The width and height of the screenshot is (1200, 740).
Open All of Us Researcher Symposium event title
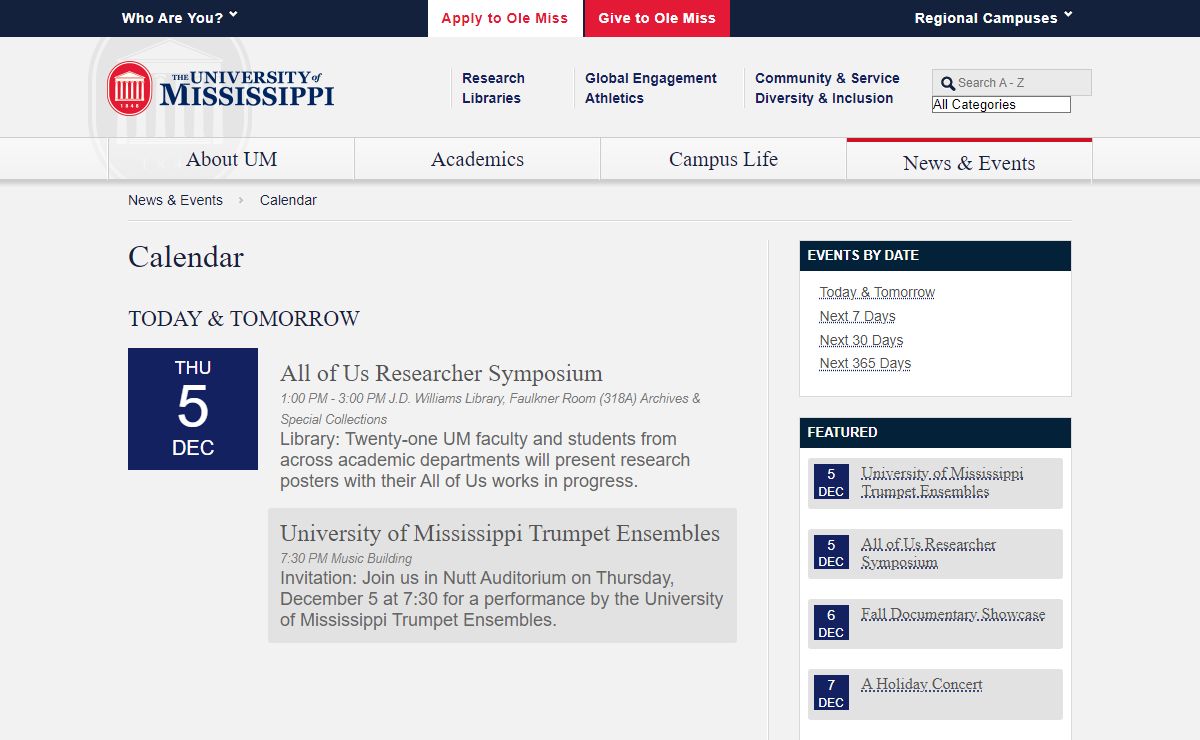click(441, 373)
